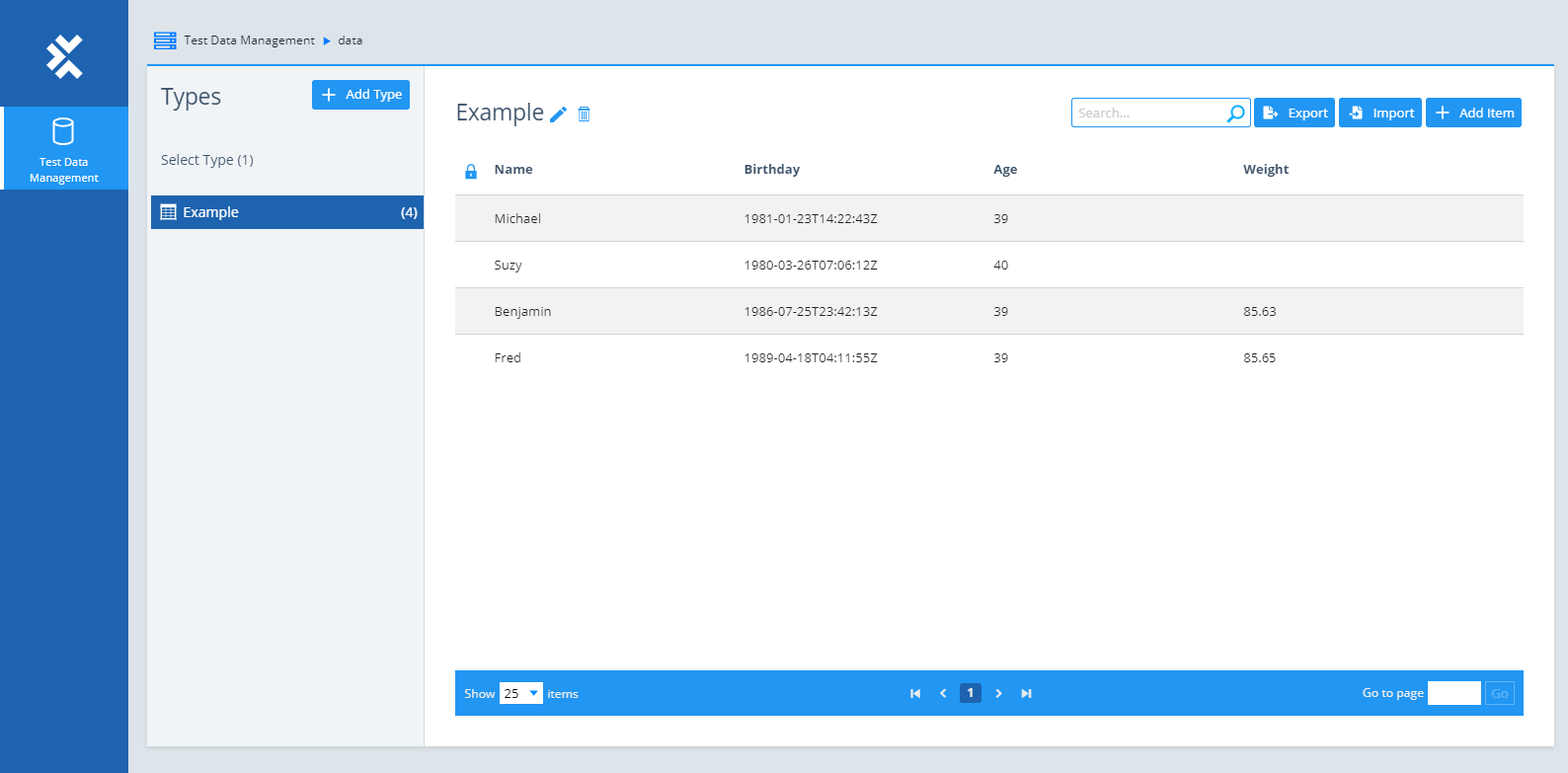
Task: Click the trash icon to delete Example
Action: 584,115
